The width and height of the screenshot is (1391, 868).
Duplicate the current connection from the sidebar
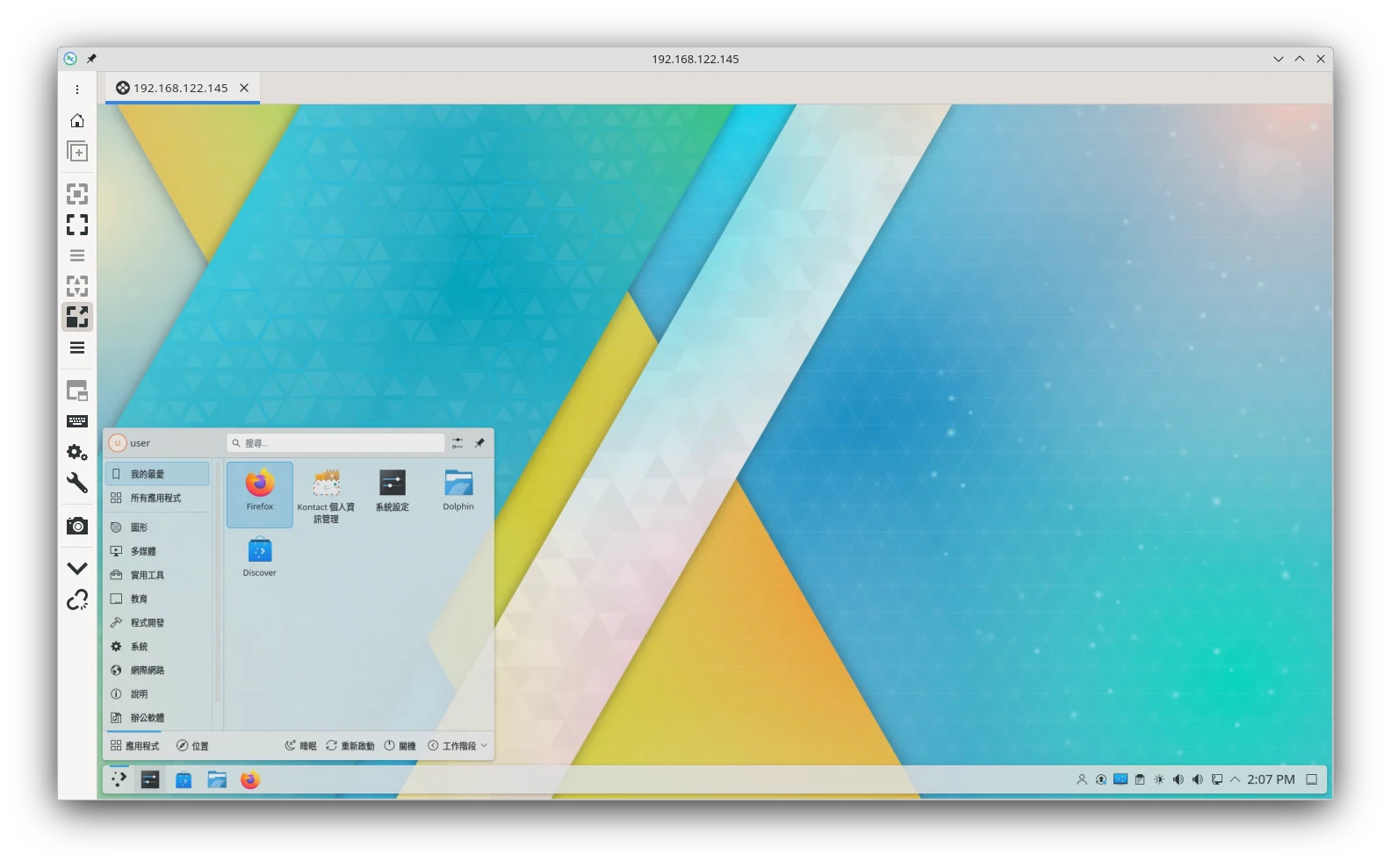point(77,152)
